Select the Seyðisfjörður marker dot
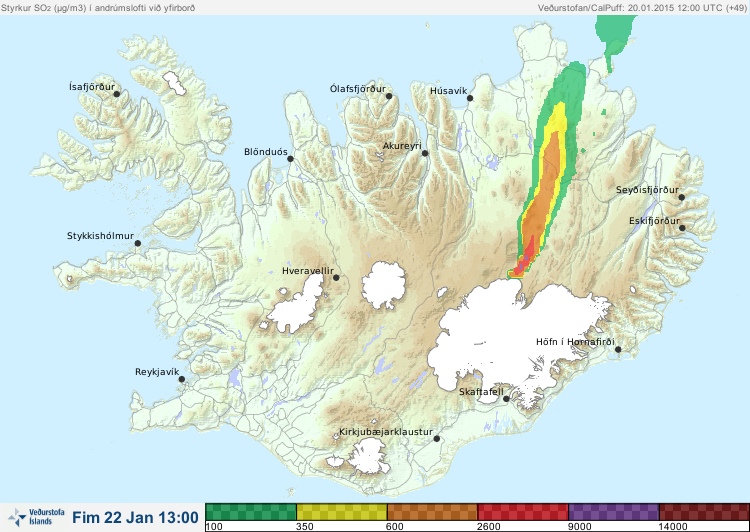 coord(682,197)
